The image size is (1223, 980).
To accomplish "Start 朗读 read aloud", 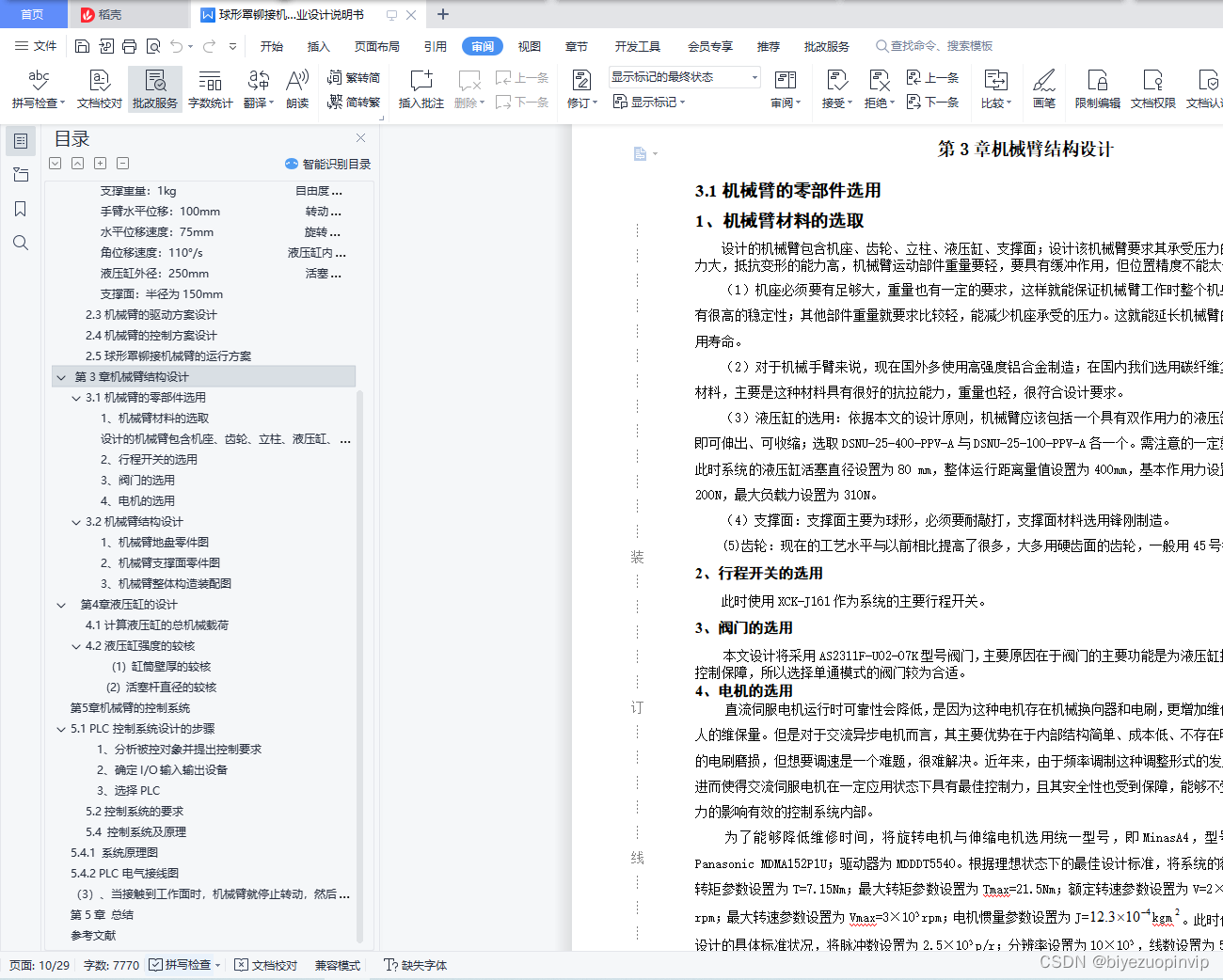I will (x=297, y=89).
